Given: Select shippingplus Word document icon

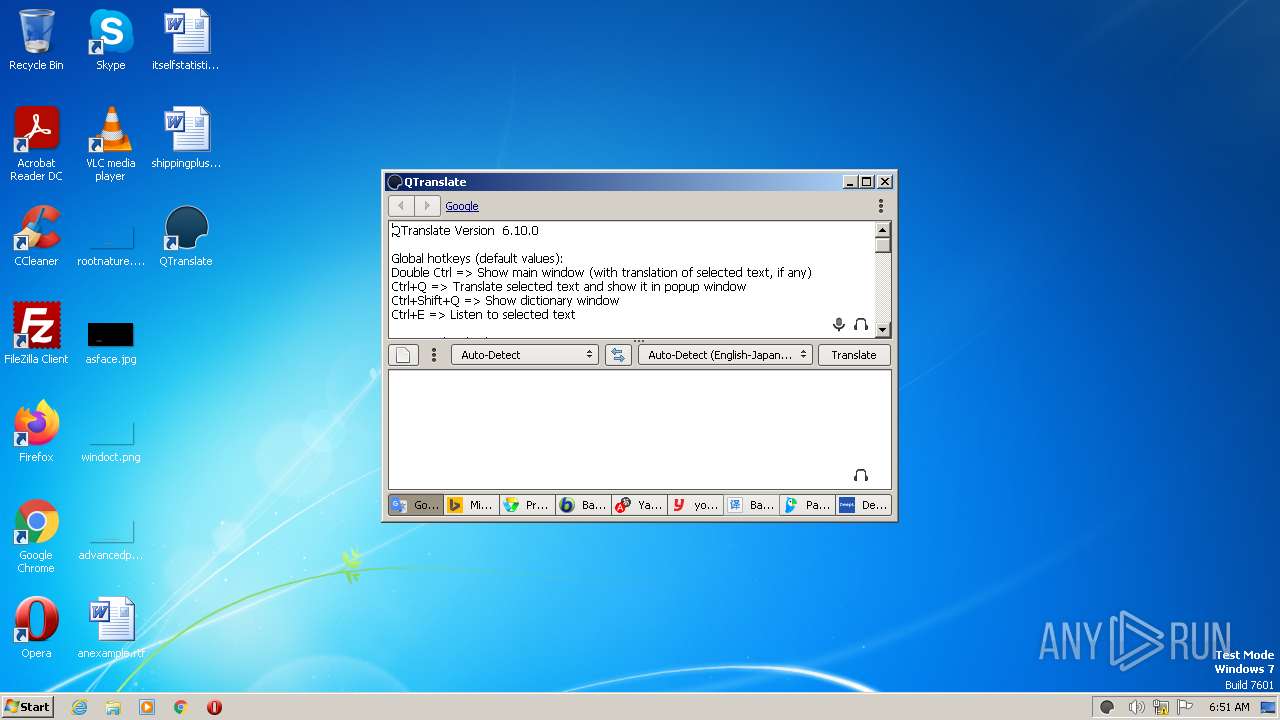Looking at the screenshot, I should pyautogui.click(x=186, y=138).
